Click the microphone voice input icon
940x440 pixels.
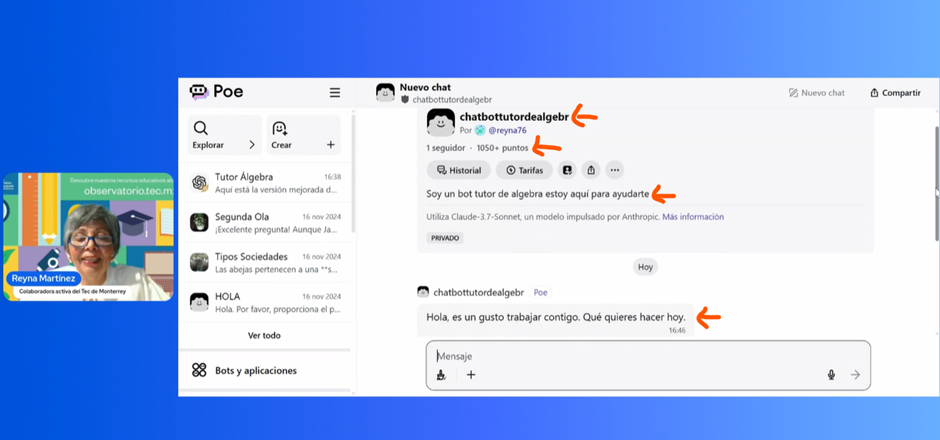coord(830,375)
